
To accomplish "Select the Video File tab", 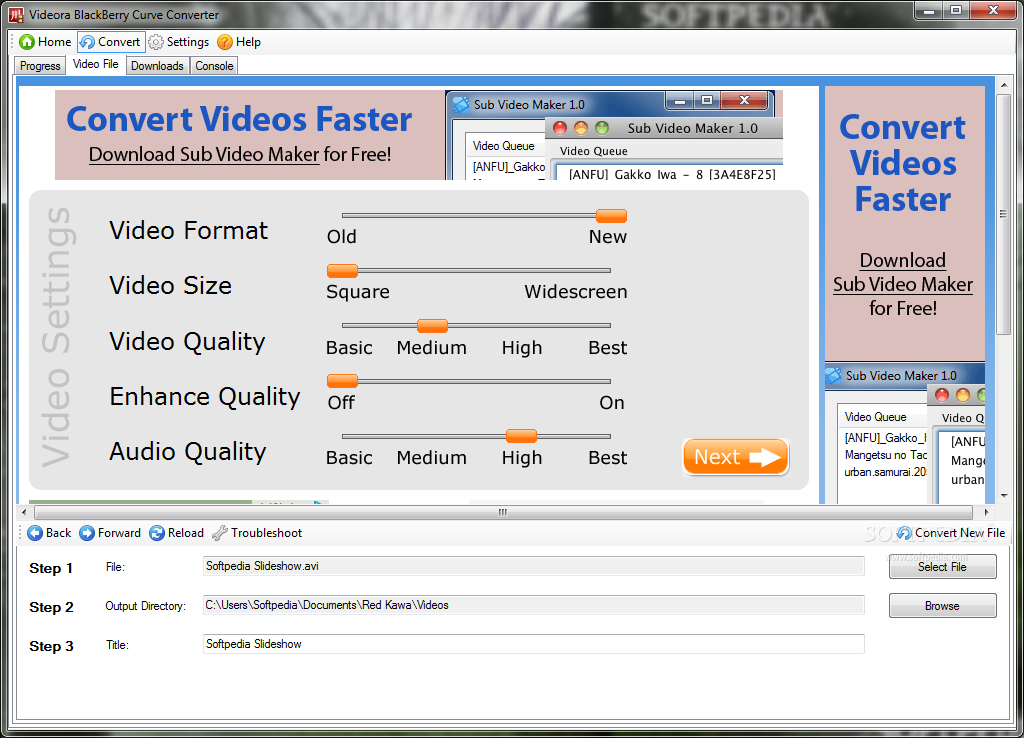I will pyautogui.click(x=95, y=64).
